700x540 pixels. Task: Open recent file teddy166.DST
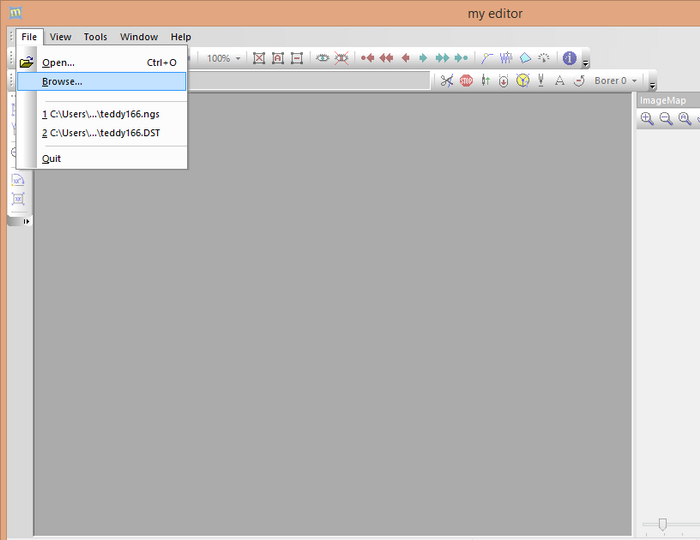pos(102,133)
